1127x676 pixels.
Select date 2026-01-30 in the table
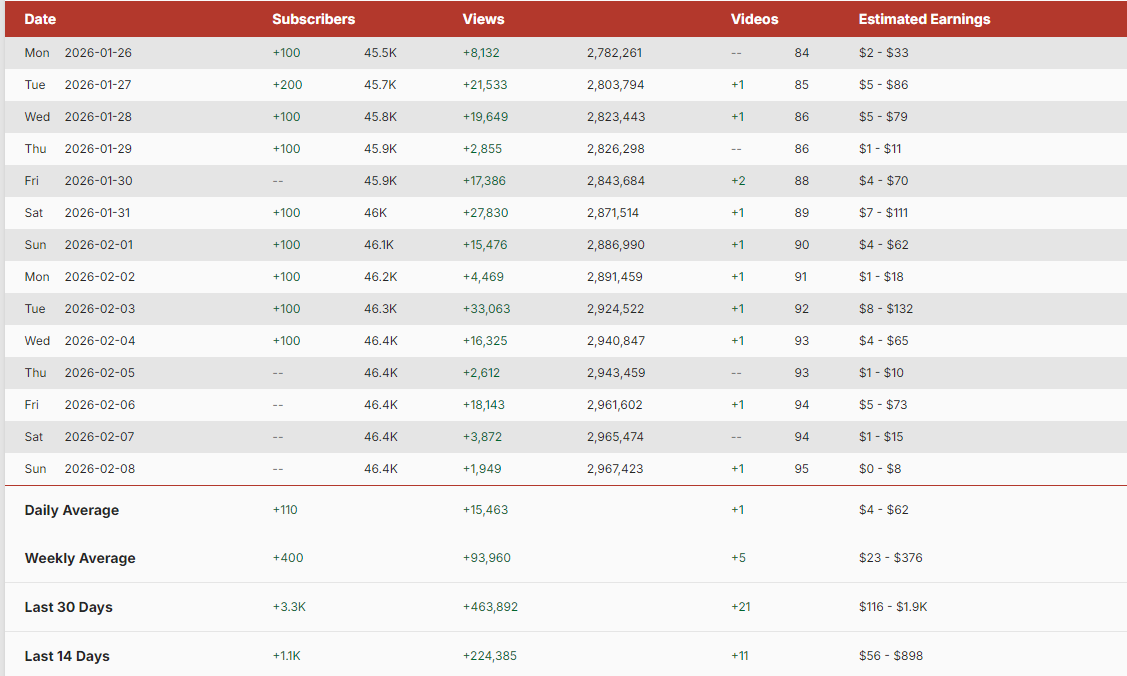pos(98,180)
